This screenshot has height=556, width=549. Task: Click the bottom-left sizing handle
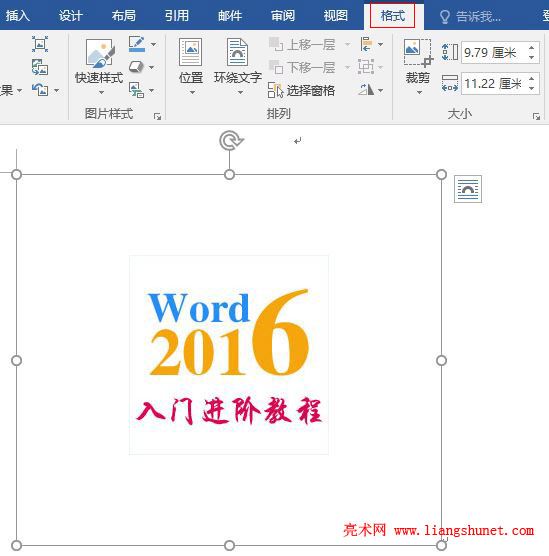click(x=17, y=545)
